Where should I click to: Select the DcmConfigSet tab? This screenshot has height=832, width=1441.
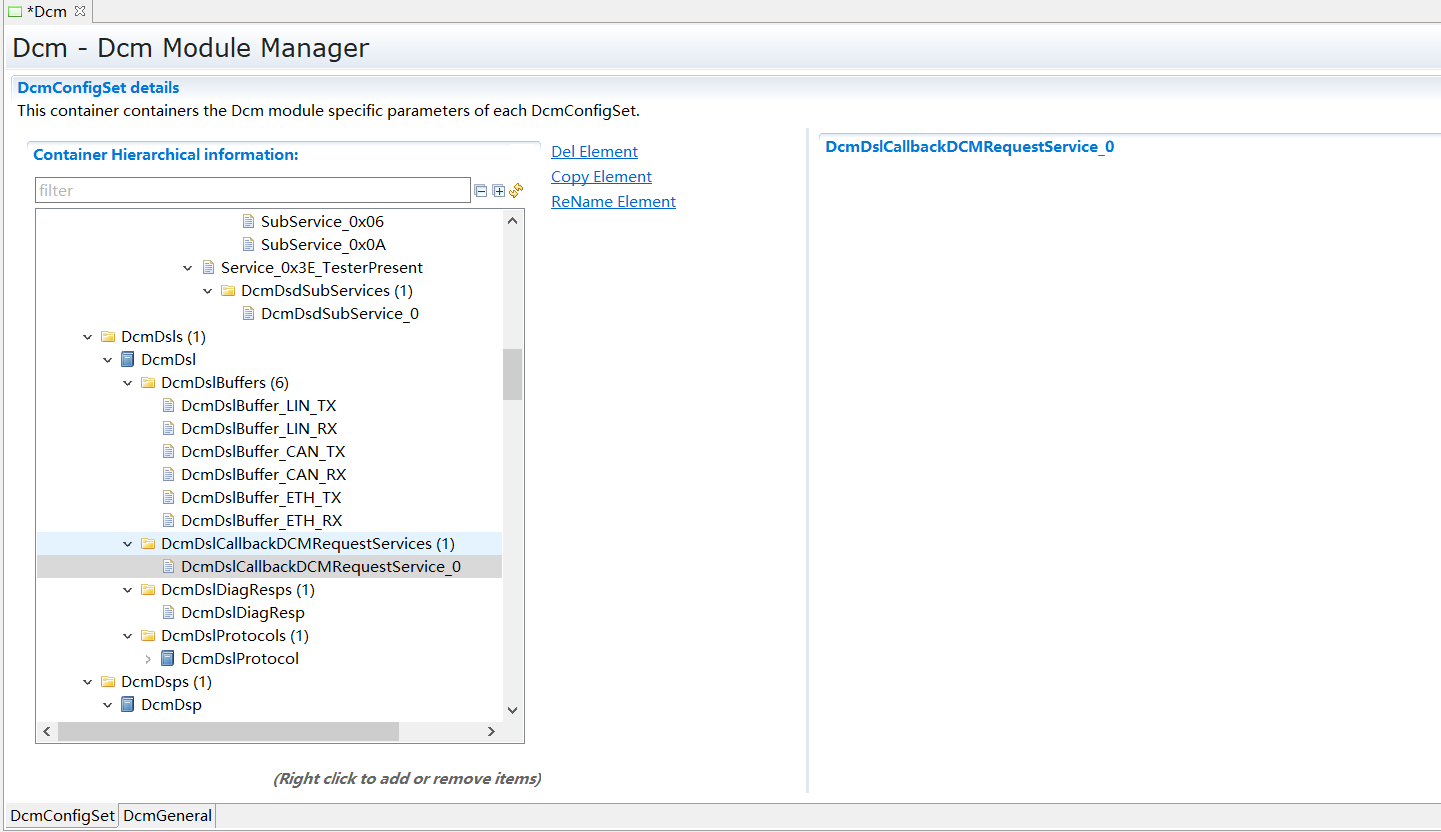pos(62,815)
